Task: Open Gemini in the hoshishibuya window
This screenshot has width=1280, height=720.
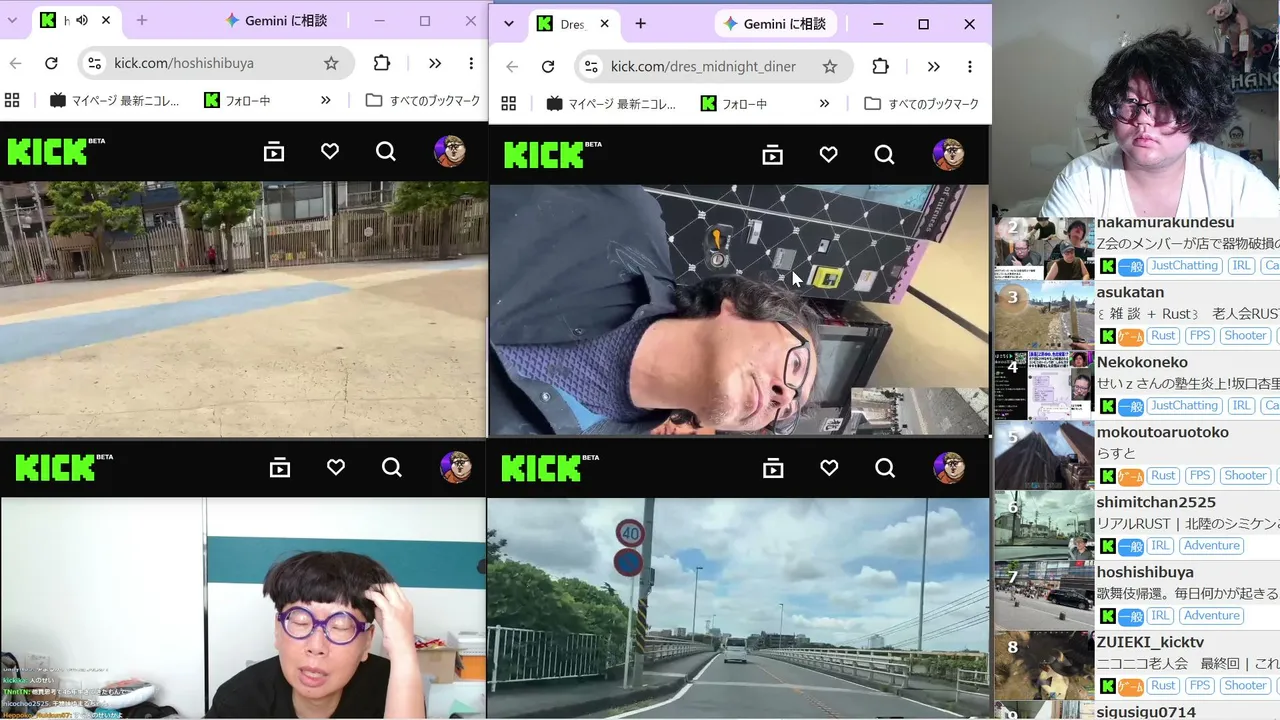Action: (x=277, y=20)
